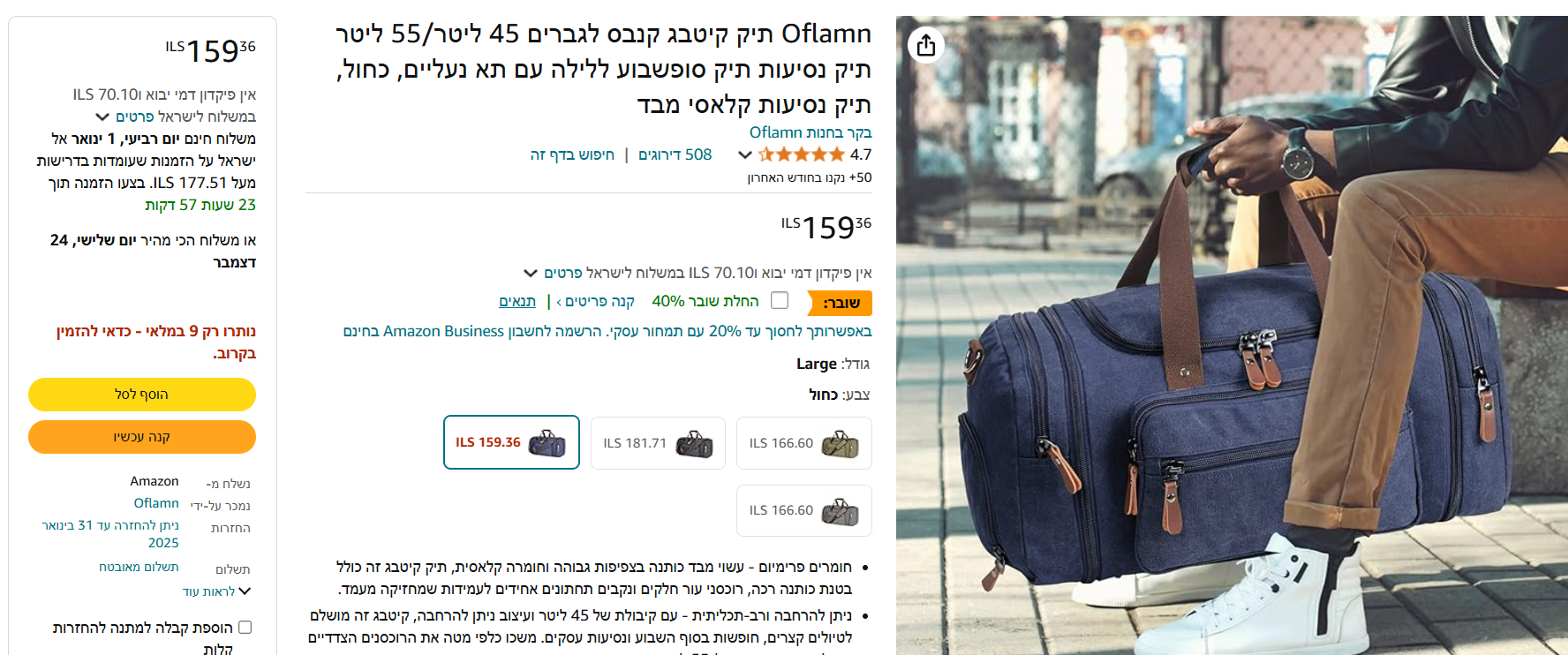Choose the gray bag swatch ILS 166.60
Screen dimensions: 1568x655
(x=804, y=510)
